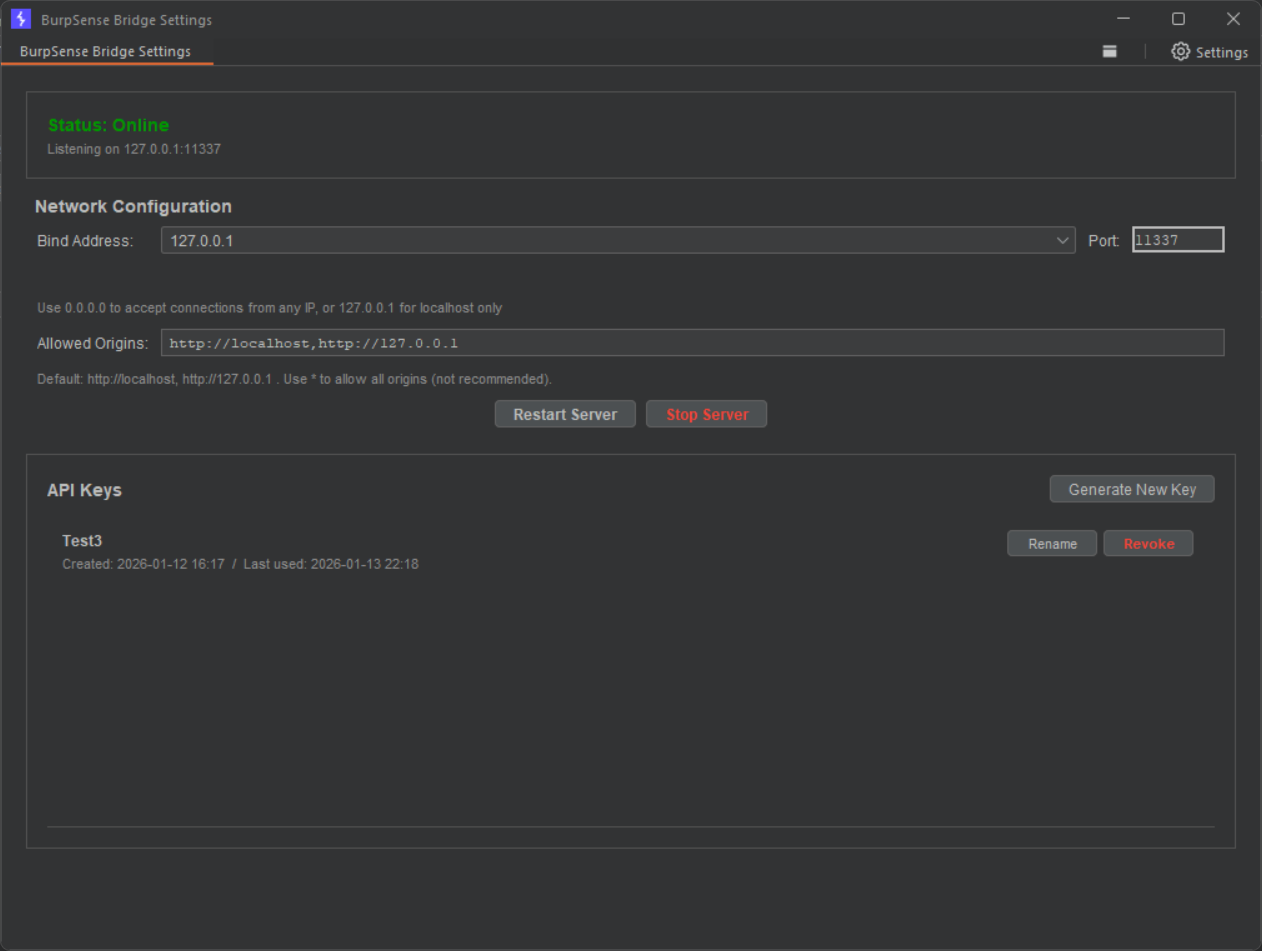
Task: Generate a new API key
Action: [1132, 489]
